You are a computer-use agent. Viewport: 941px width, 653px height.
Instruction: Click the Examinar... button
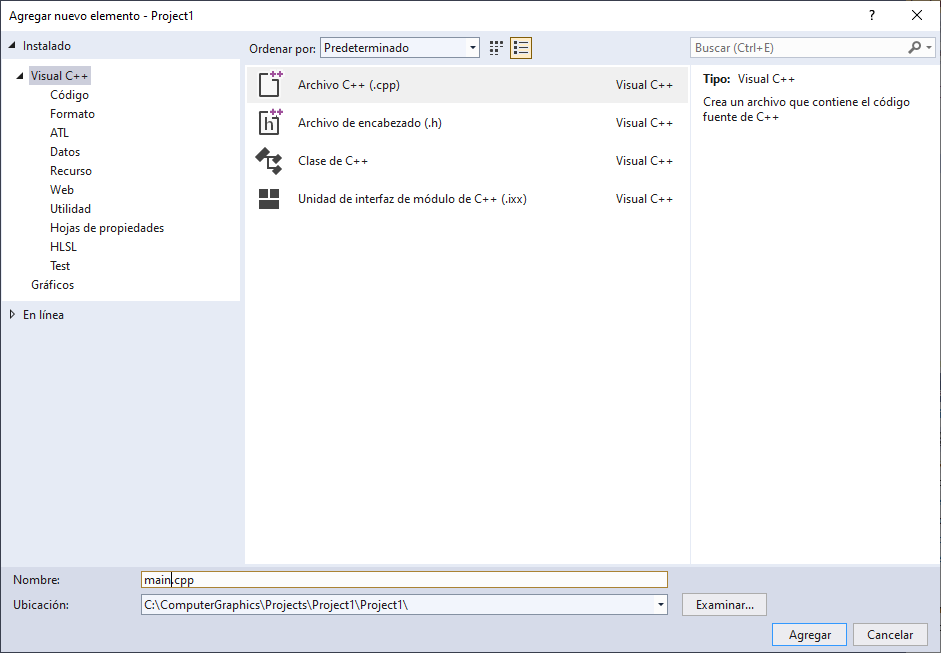tap(724, 605)
